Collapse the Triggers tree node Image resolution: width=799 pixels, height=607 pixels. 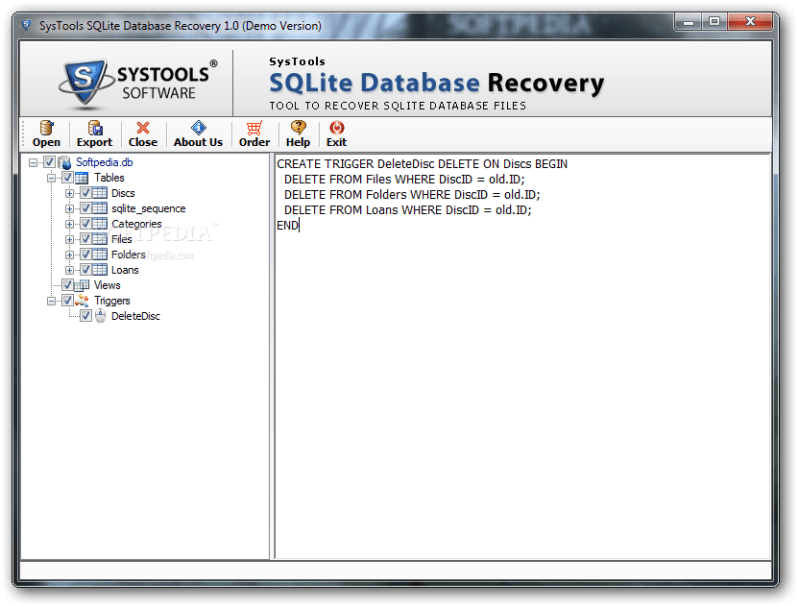point(51,301)
